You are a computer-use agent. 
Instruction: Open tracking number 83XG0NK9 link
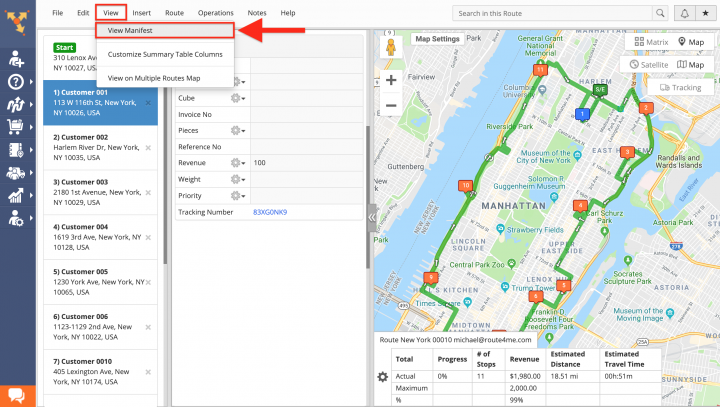[270, 212]
